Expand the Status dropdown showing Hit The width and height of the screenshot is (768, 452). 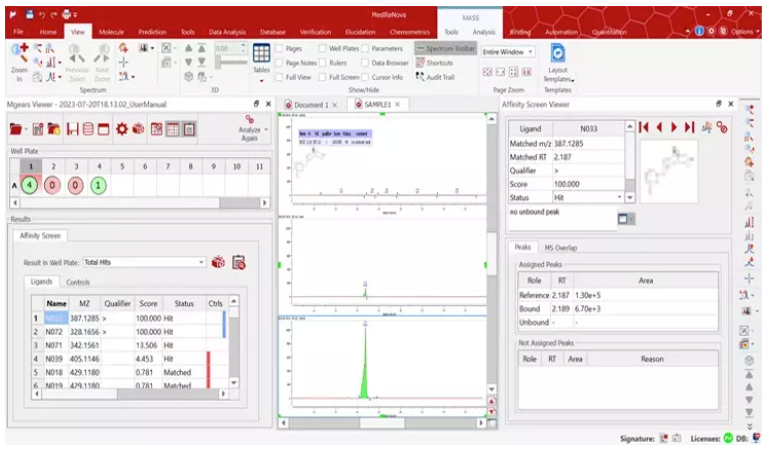(618, 198)
